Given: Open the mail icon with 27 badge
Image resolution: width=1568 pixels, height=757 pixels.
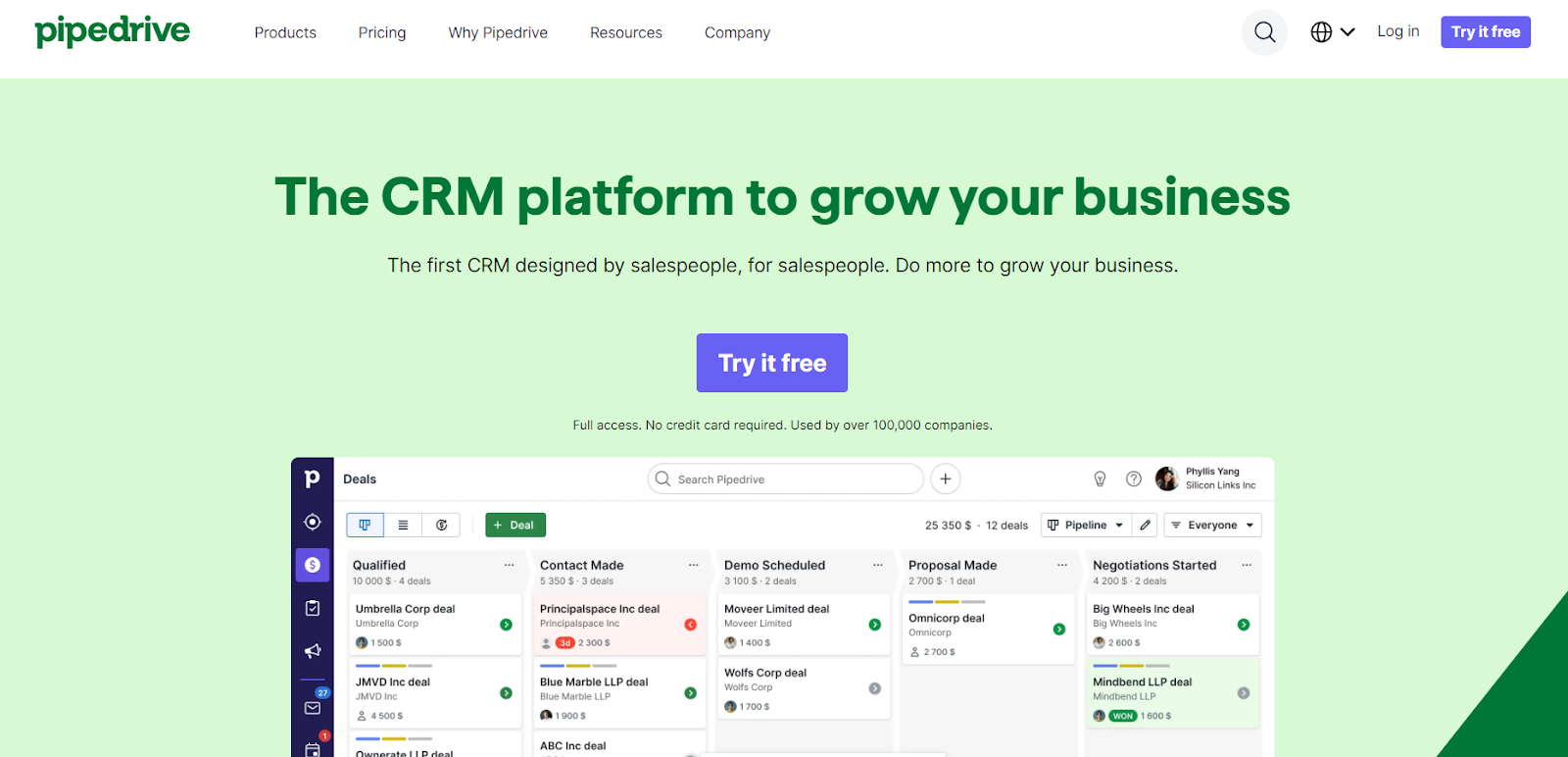Looking at the screenshot, I should pos(313,708).
